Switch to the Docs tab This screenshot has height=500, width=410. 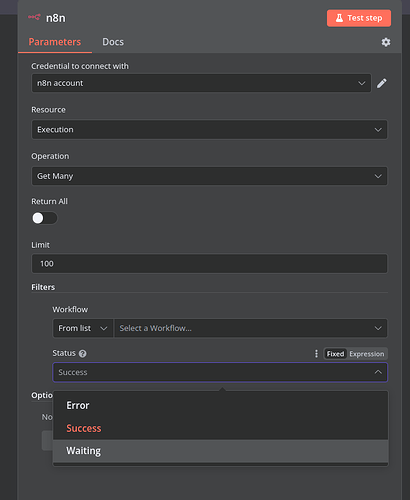pos(113,42)
